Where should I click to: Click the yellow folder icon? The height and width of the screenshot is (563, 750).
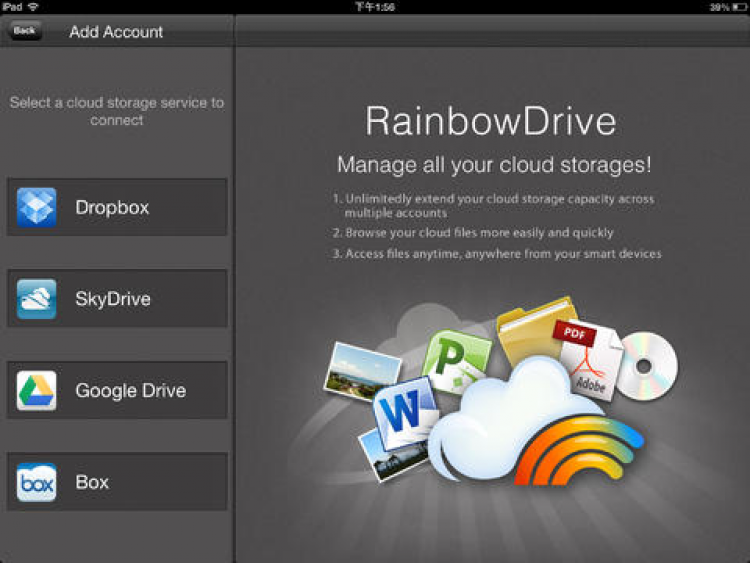pyautogui.click(x=531, y=330)
